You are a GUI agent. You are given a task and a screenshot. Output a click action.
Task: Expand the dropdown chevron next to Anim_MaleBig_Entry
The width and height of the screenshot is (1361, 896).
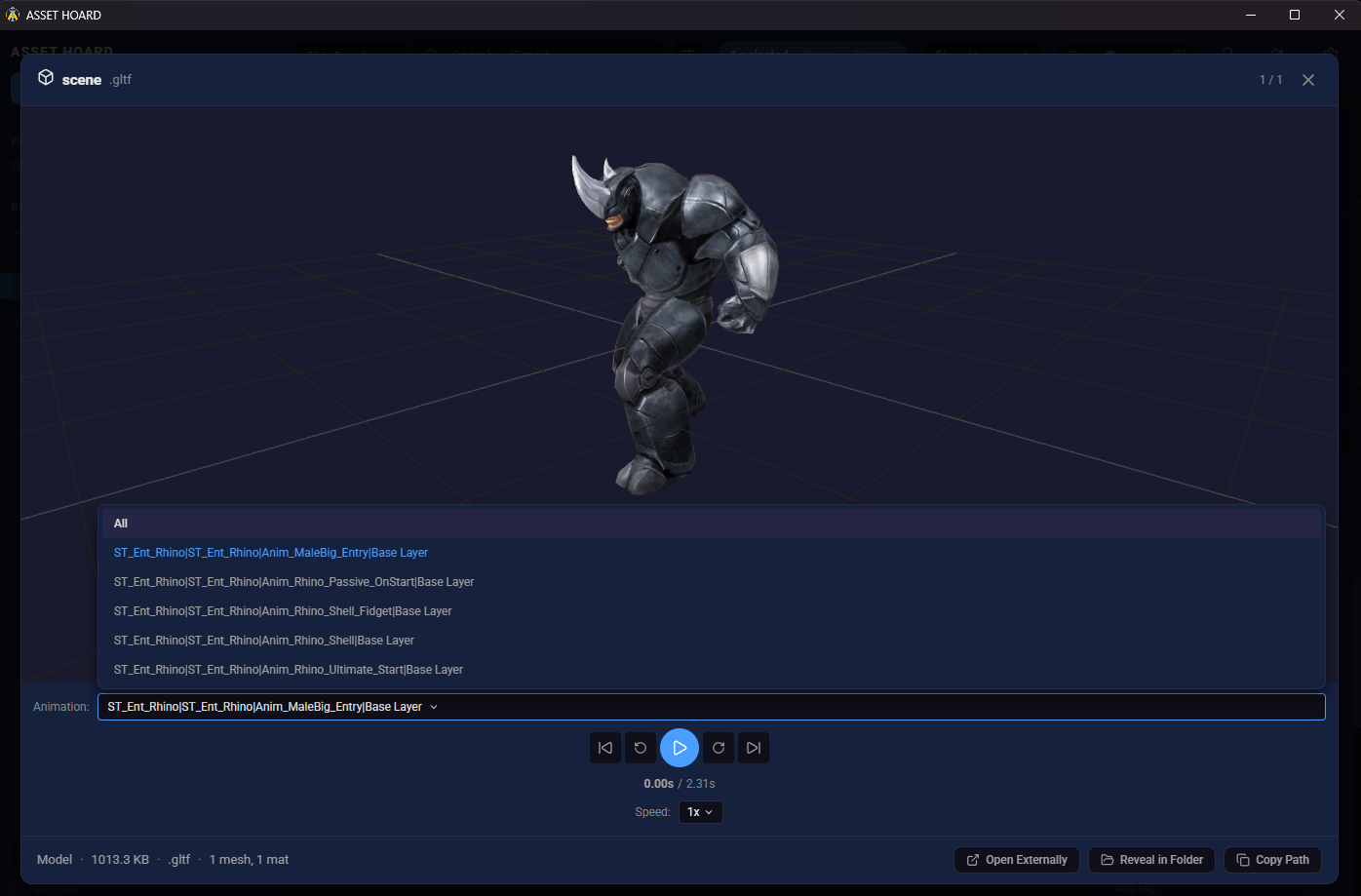(433, 706)
